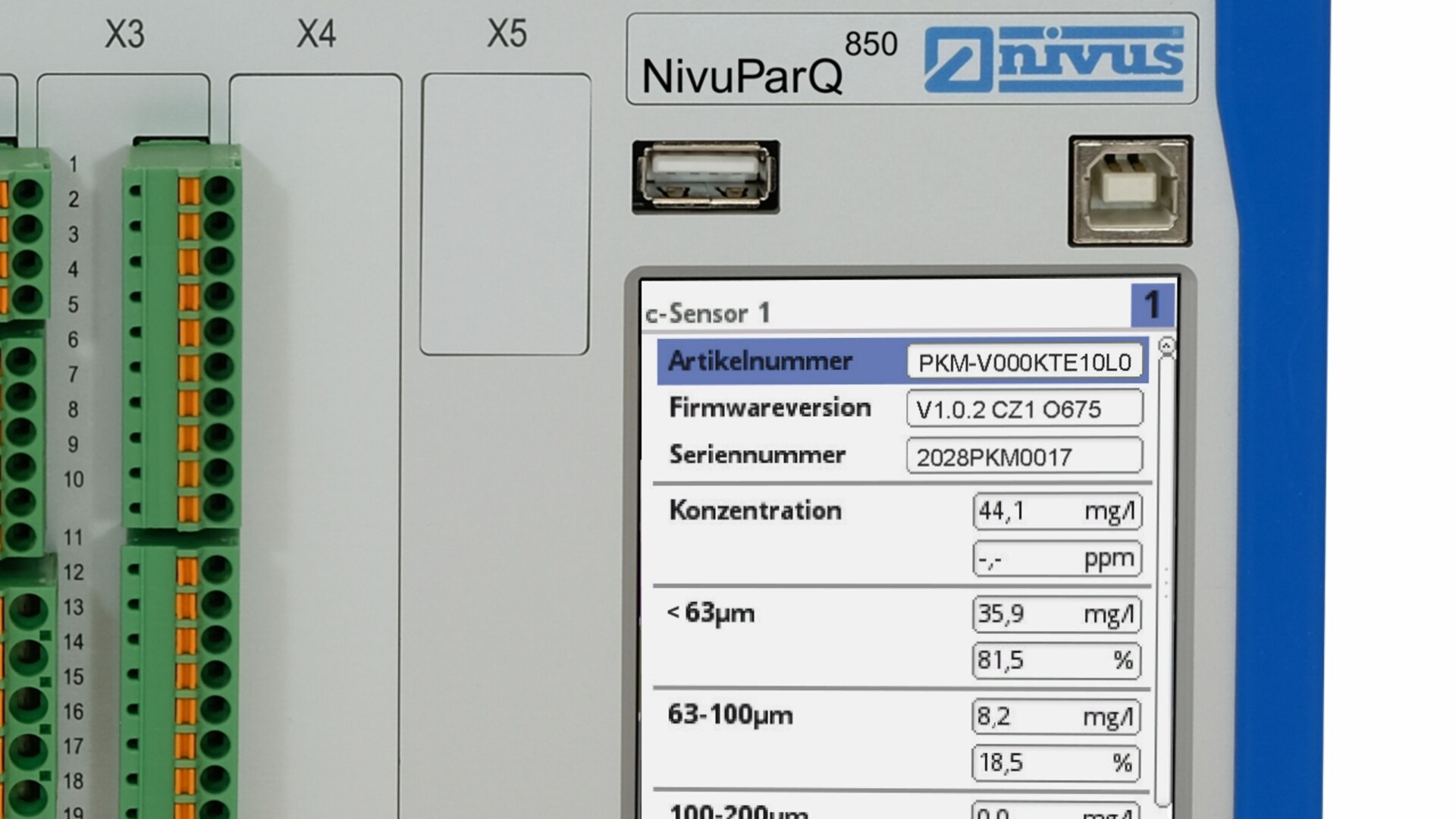The height and width of the screenshot is (819, 1456).
Task: Click the scroll-up arrow on display
Action: tap(1166, 347)
